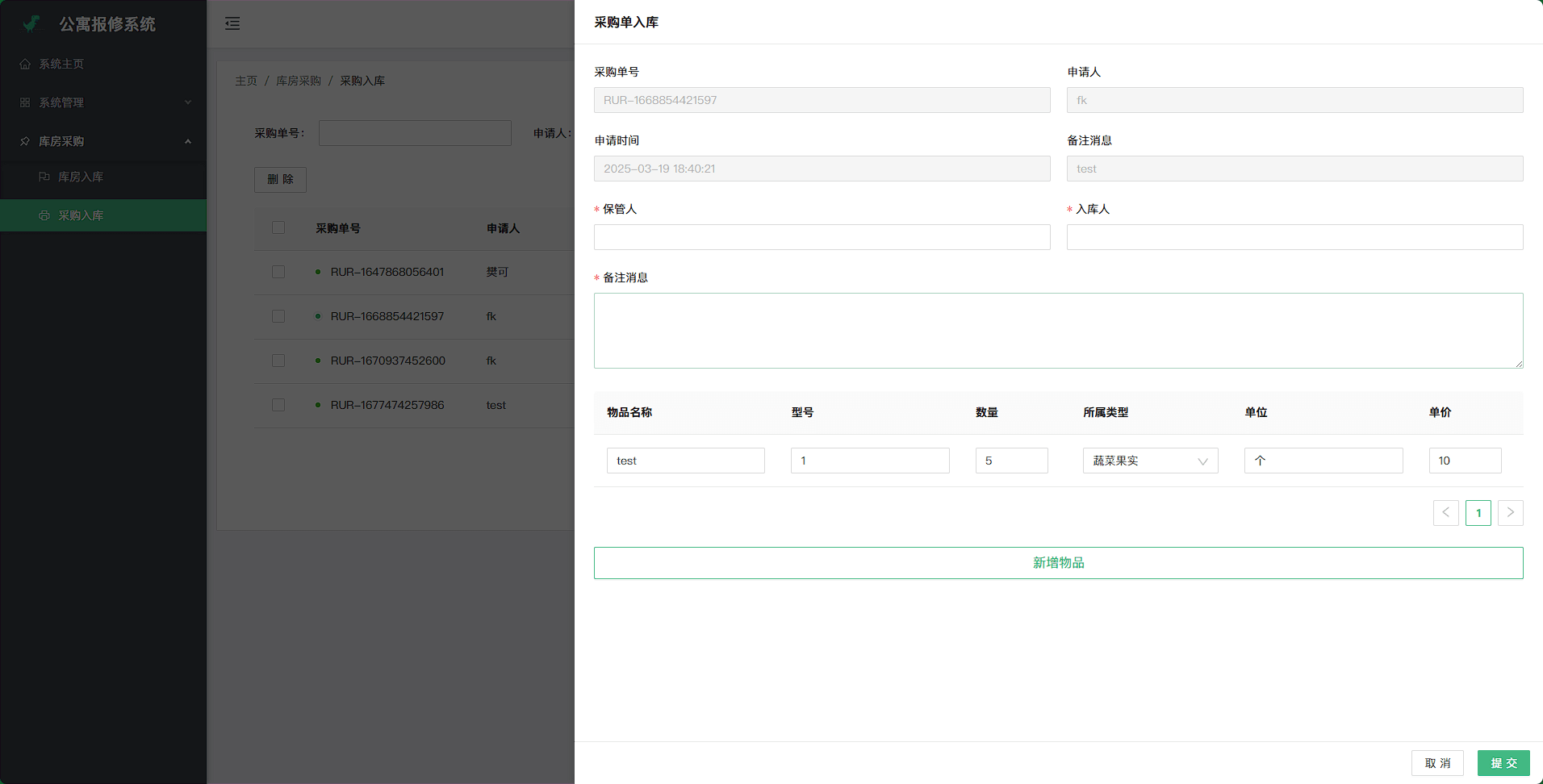Open the 所属类型 dropdown showing 蔬菜果实

click(x=1149, y=461)
